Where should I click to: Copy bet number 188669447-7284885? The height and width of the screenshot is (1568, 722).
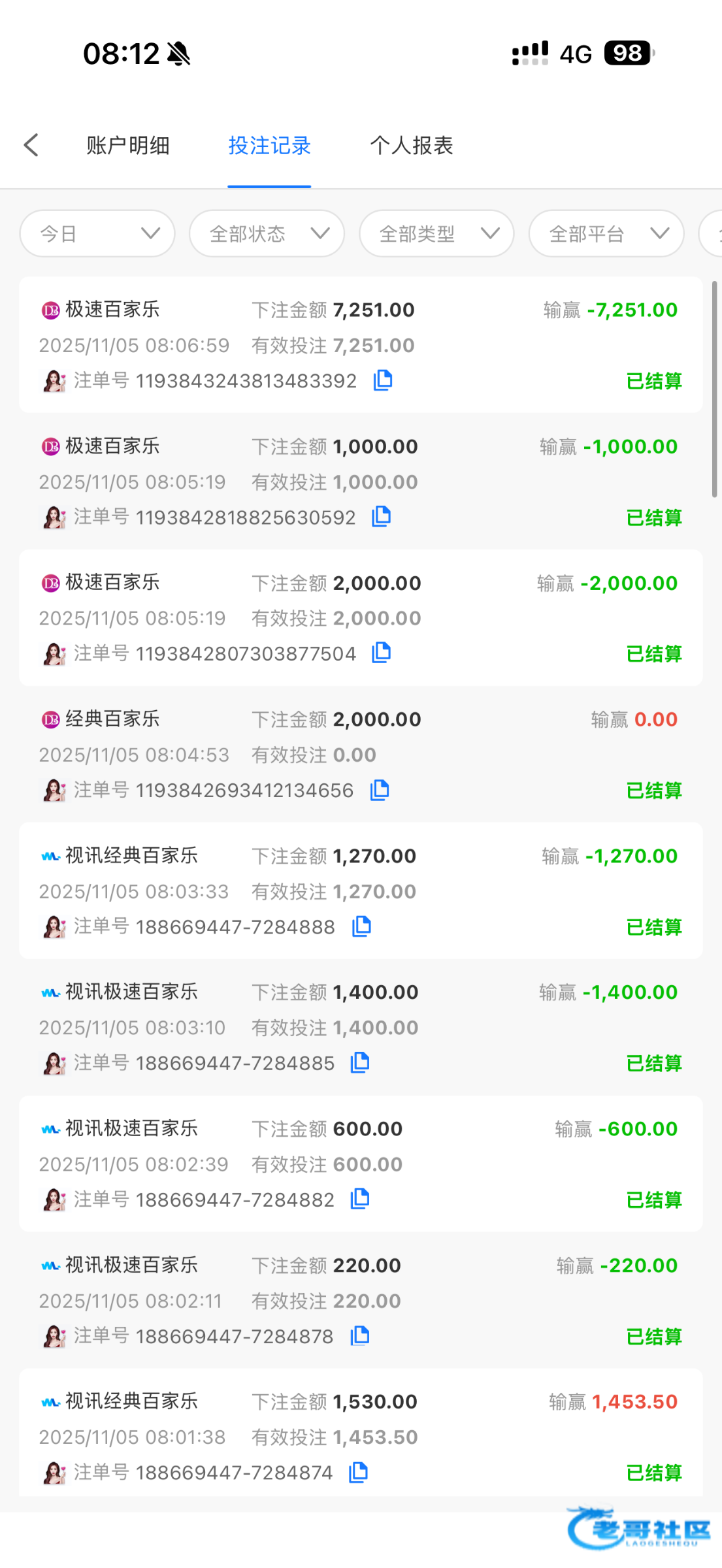click(360, 1063)
